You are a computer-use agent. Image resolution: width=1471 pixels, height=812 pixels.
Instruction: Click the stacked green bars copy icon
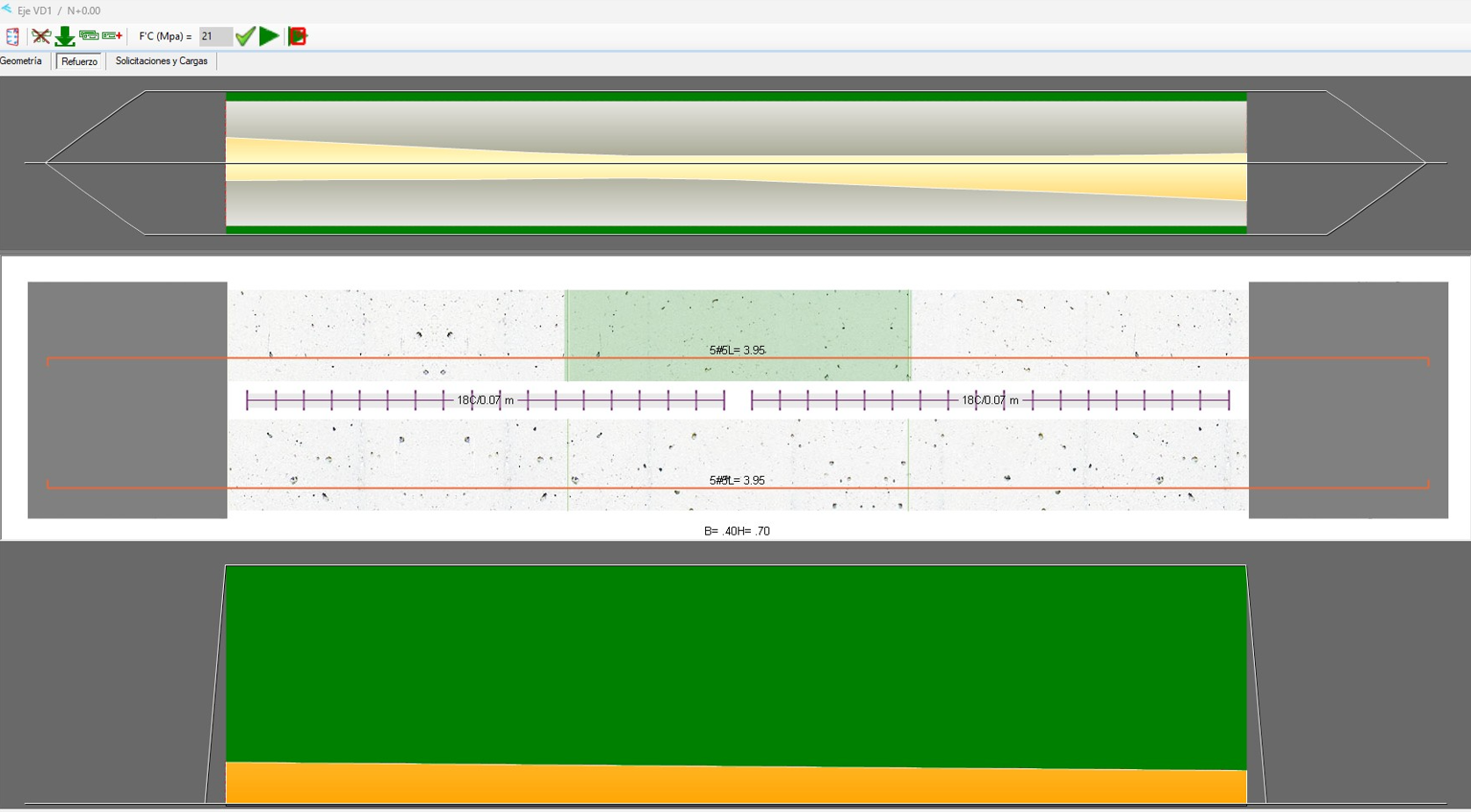point(89,36)
